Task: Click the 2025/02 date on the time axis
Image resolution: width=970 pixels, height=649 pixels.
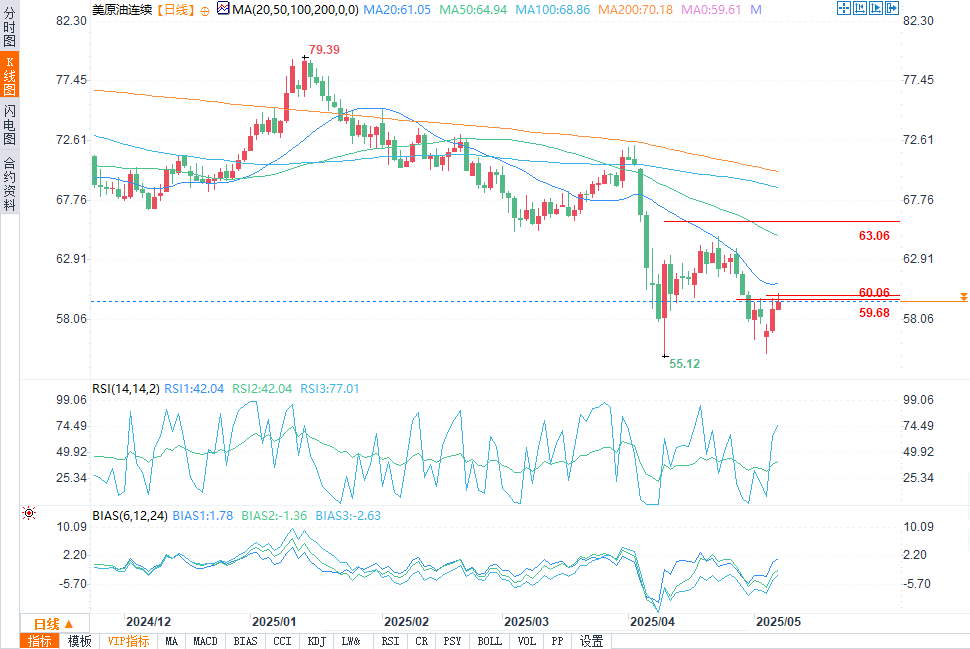Action: tap(406, 622)
